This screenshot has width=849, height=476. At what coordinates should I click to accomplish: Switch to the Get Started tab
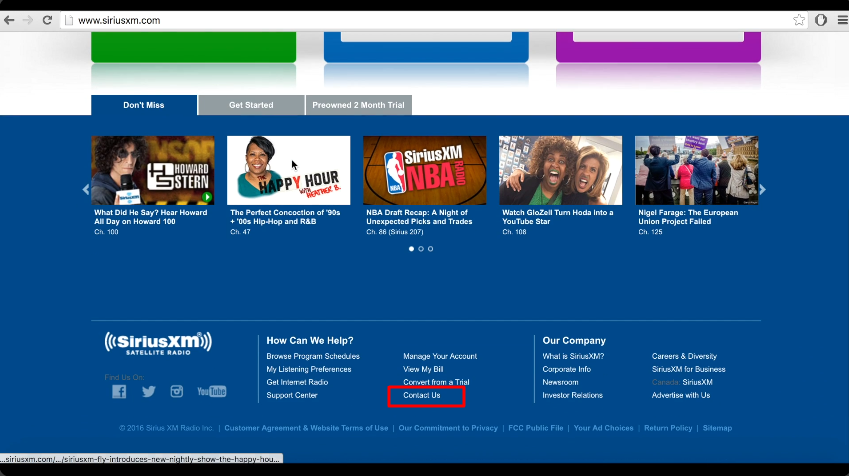tap(251, 105)
